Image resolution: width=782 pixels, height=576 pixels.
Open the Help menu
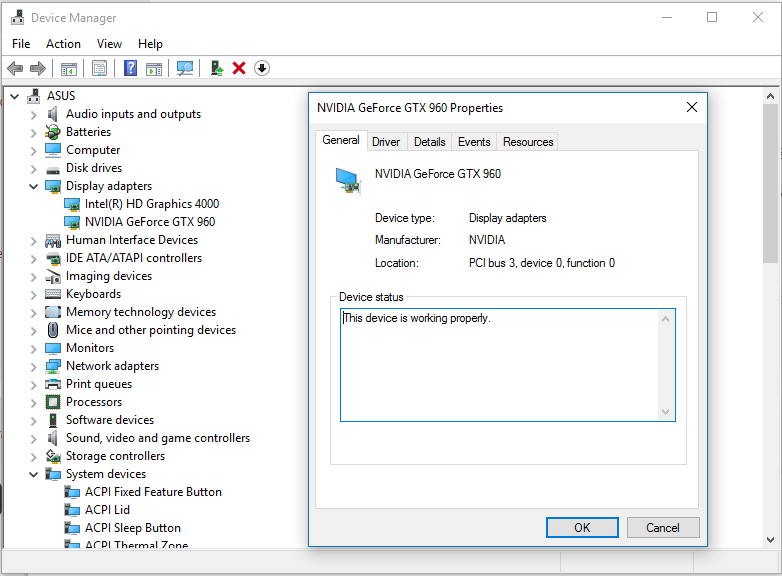click(x=150, y=44)
